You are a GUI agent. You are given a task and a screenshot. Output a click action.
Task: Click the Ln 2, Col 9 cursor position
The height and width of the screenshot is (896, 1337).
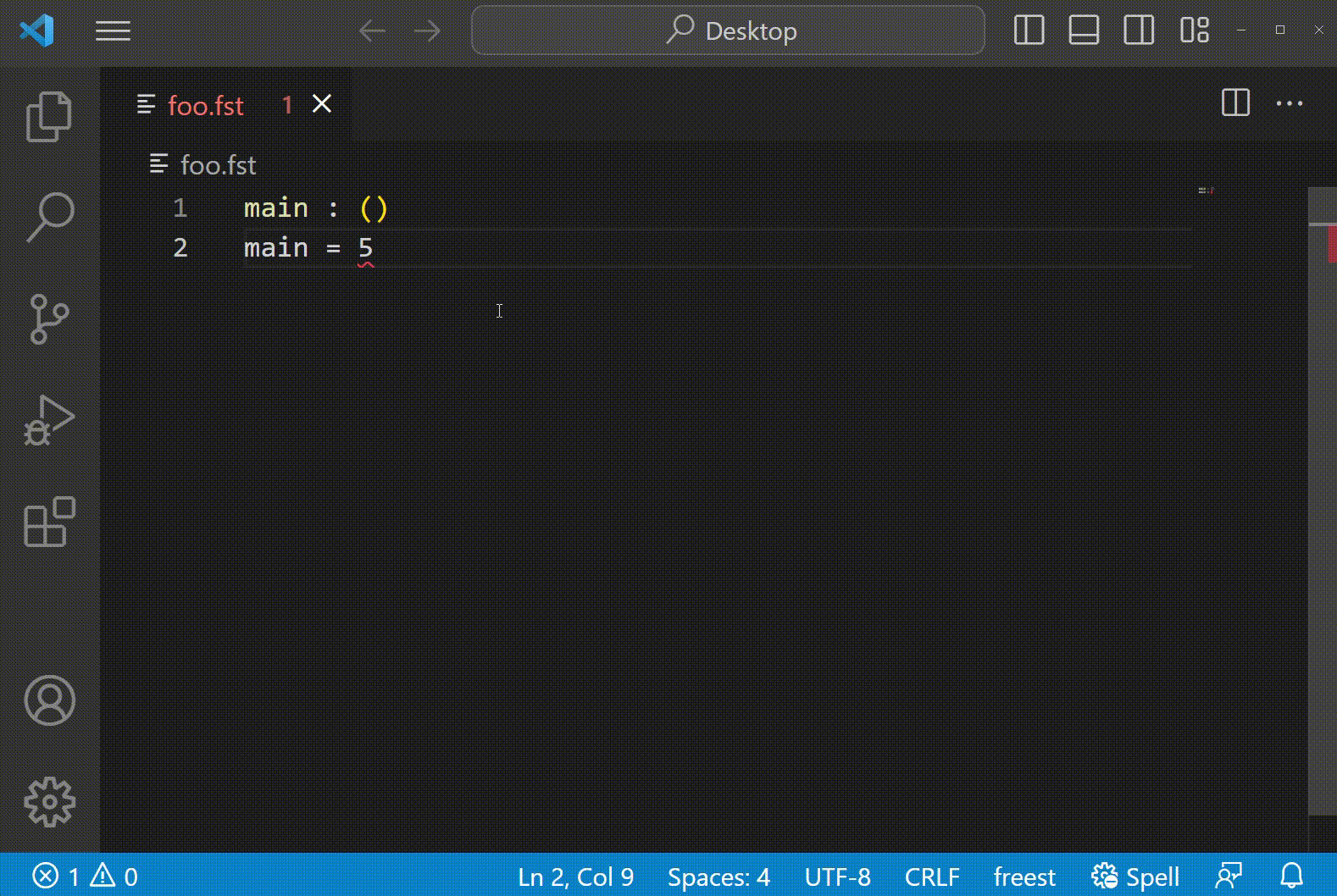[x=576, y=877]
